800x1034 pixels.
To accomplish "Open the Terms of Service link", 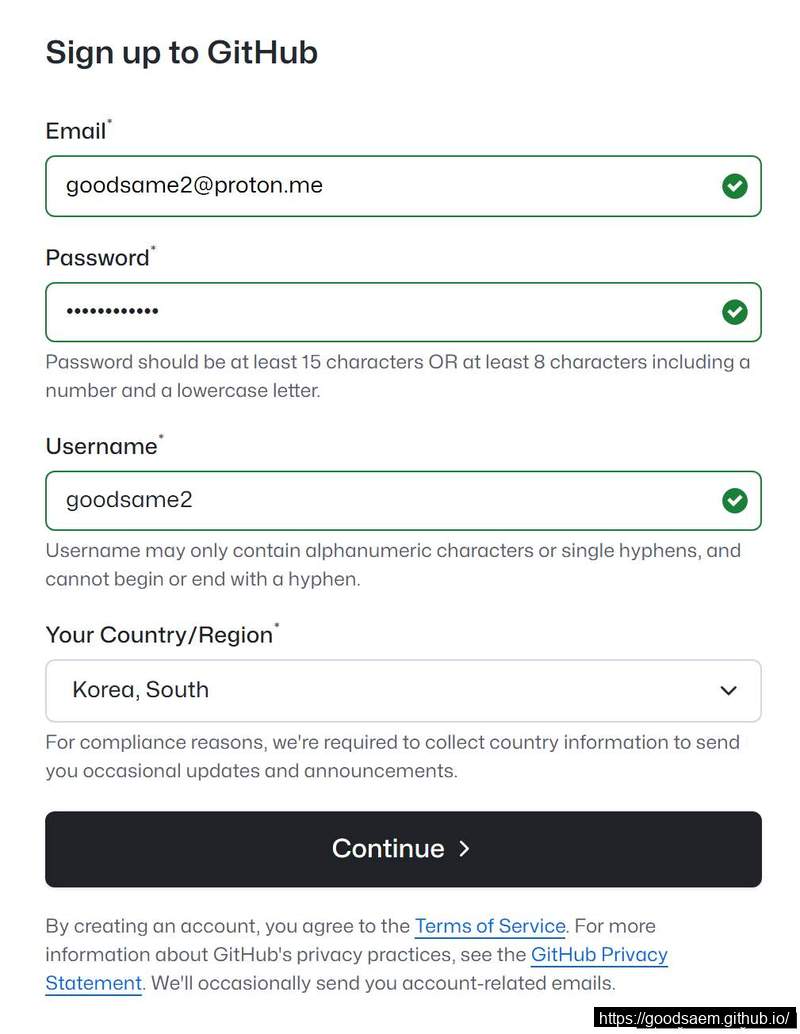I will [489, 926].
